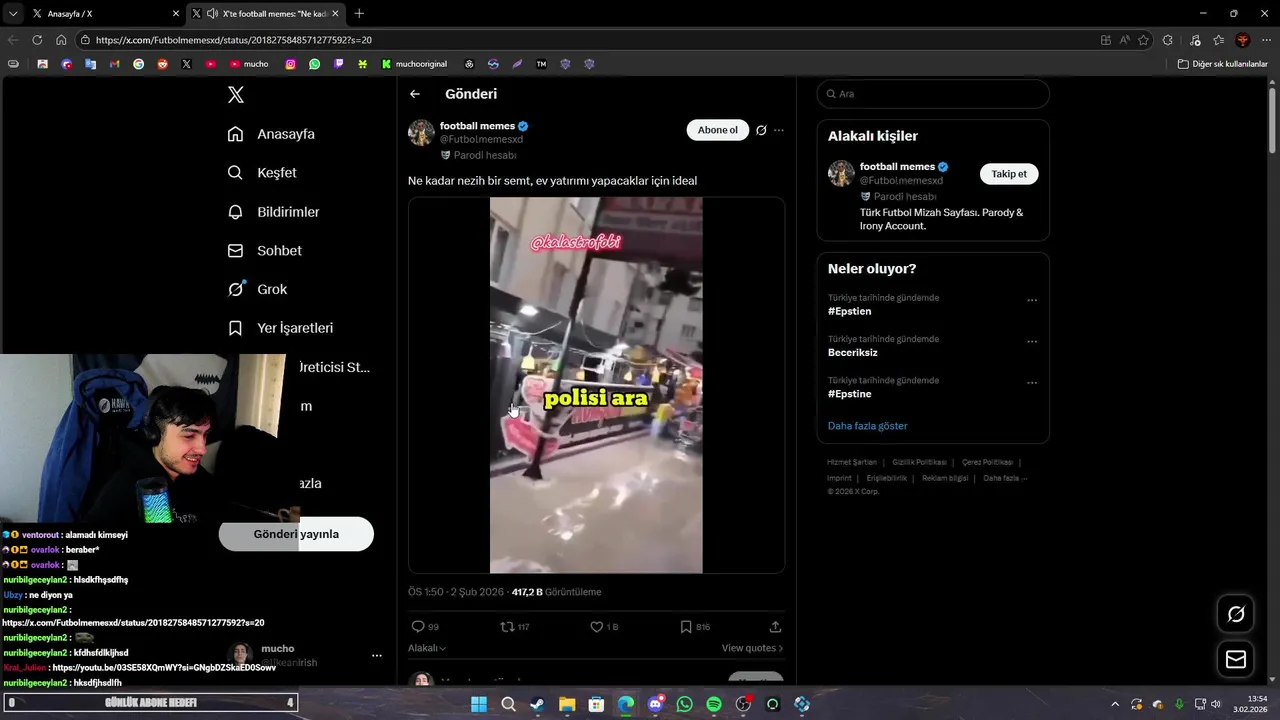Screen dimensions: 1280x720
Task: Open browser Settings and more menu
Action: (1266, 40)
